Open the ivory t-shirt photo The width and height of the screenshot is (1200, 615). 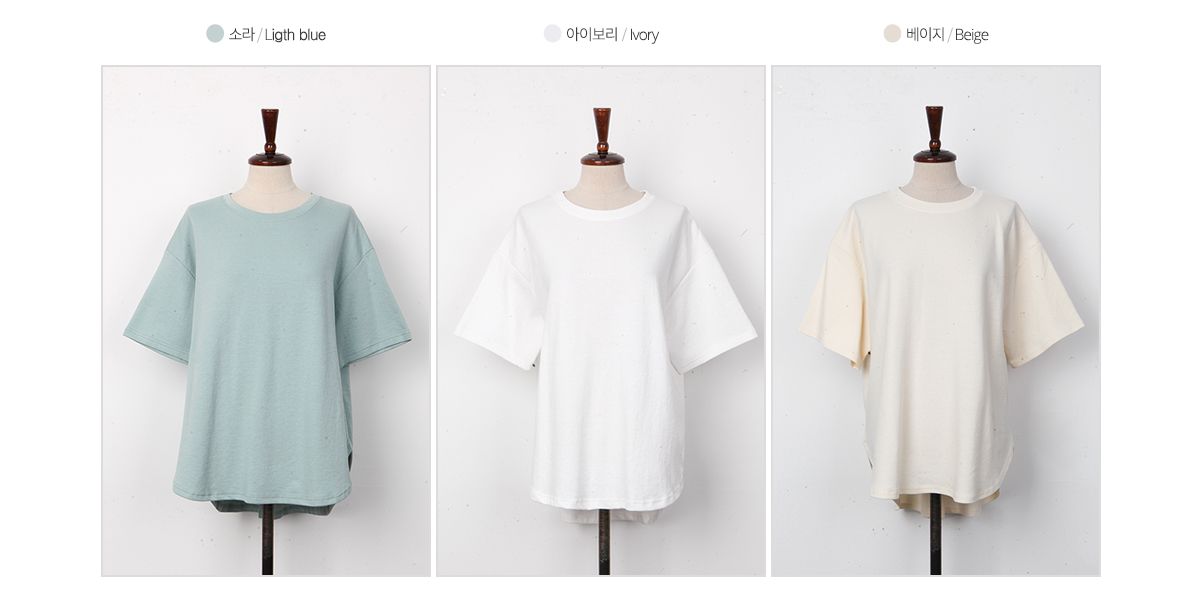(601, 321)
